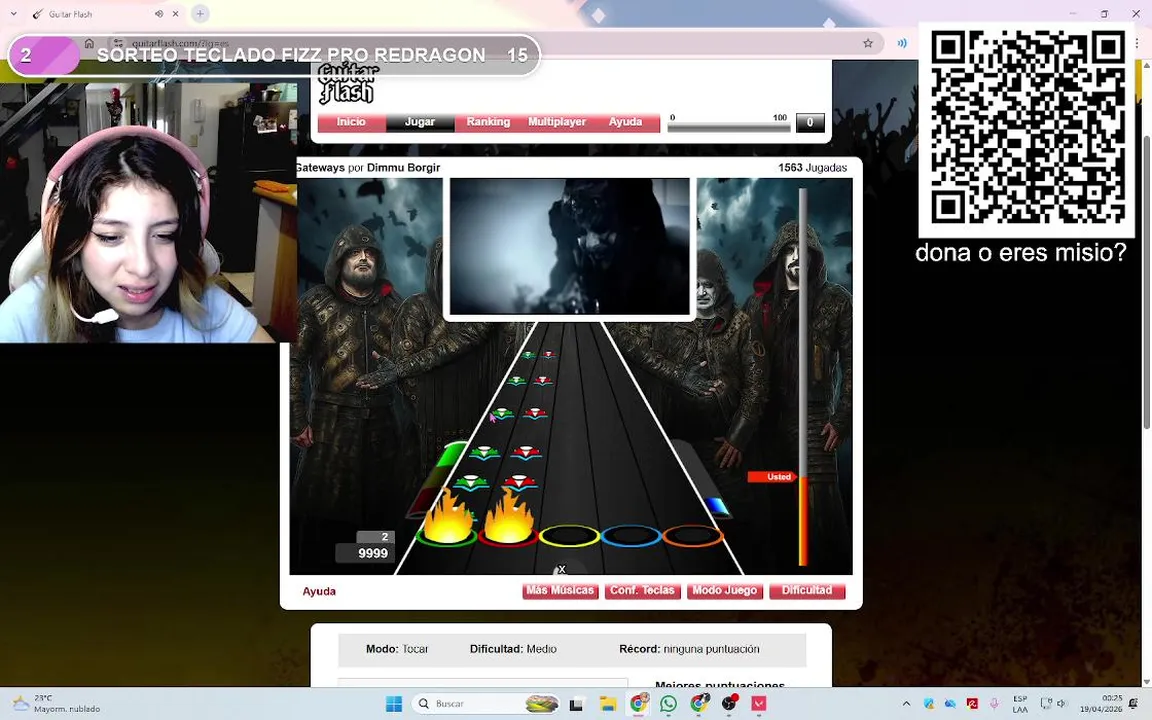
Task: Click the red Ayuda link below the game
Action: click(319, 591)
